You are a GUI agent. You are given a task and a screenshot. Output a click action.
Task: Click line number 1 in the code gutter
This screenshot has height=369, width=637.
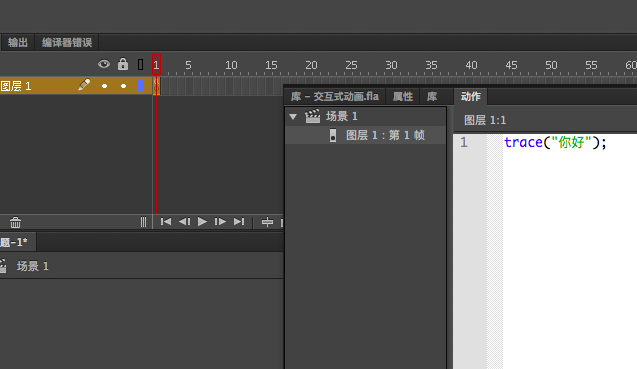point(464,142)
